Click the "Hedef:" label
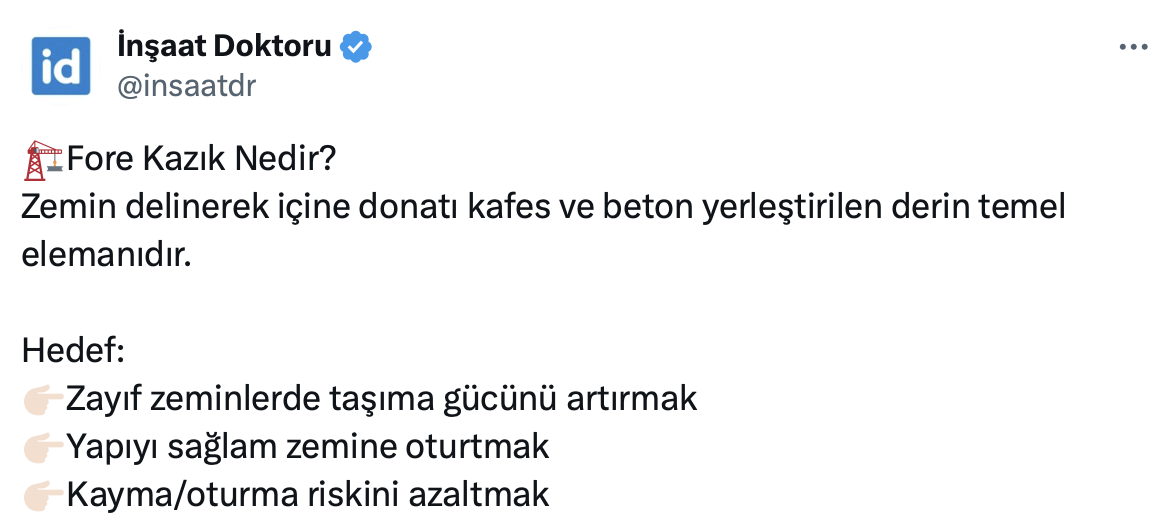The width and height of the screenshot is (1176, 528). click(x=72, y=351)
